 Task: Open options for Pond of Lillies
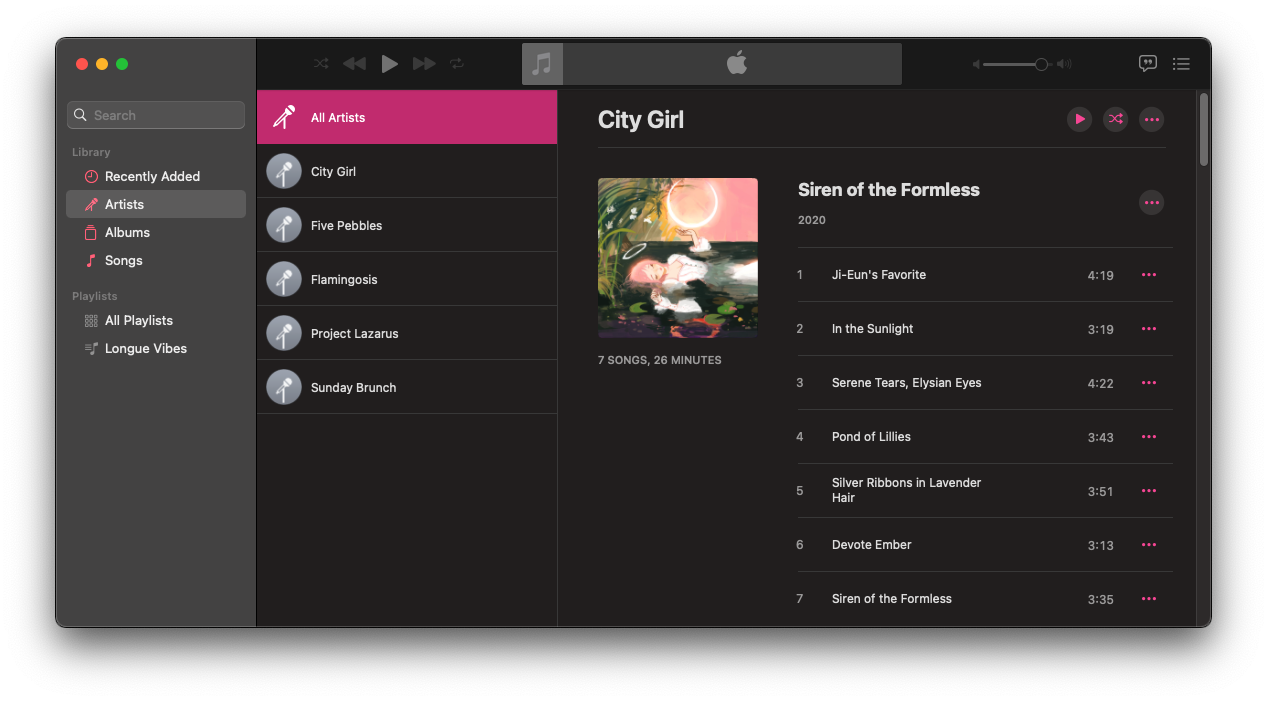pyautogui.click(x=1149, y=436)
